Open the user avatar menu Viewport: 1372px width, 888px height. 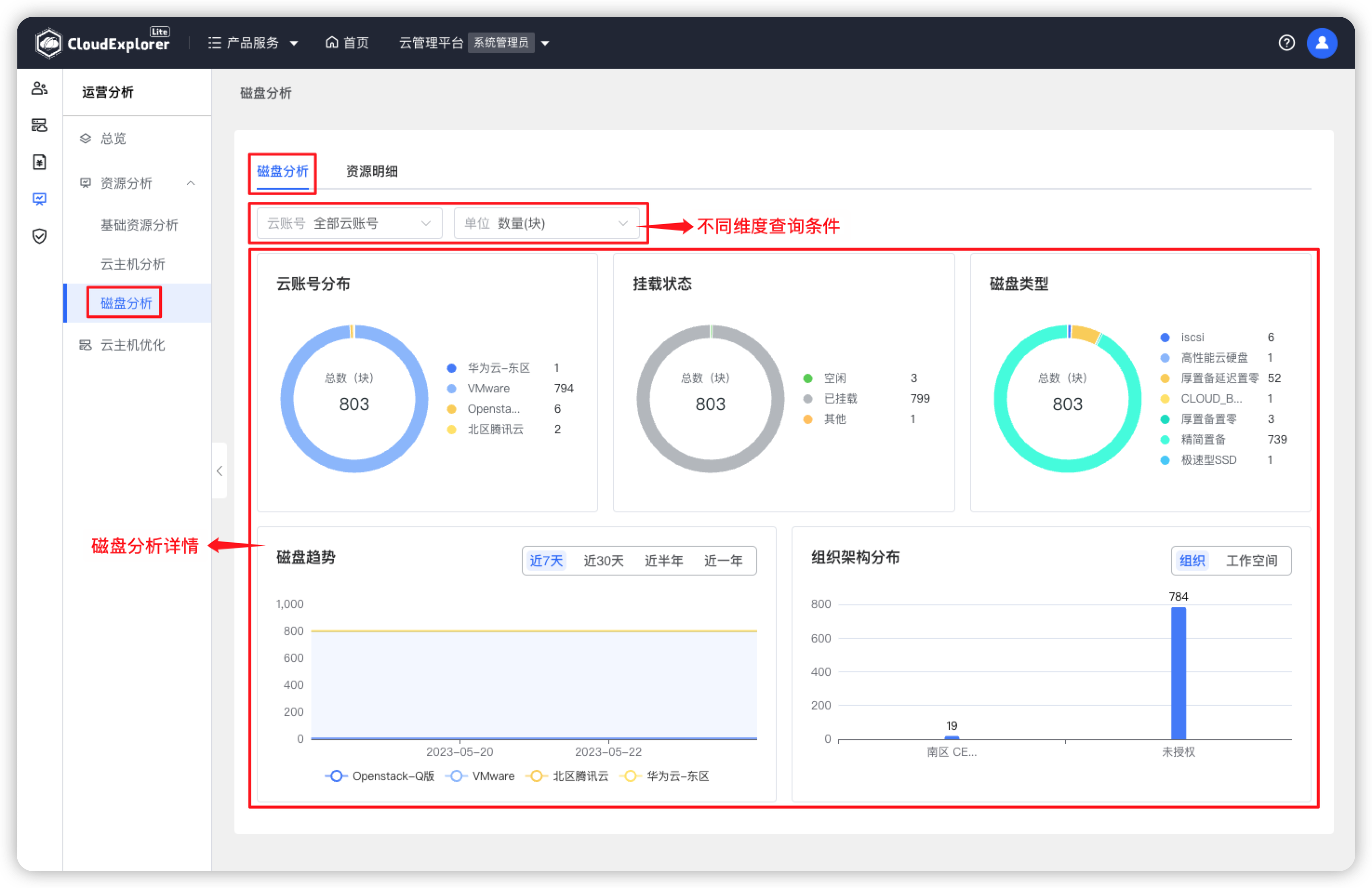1322,43
